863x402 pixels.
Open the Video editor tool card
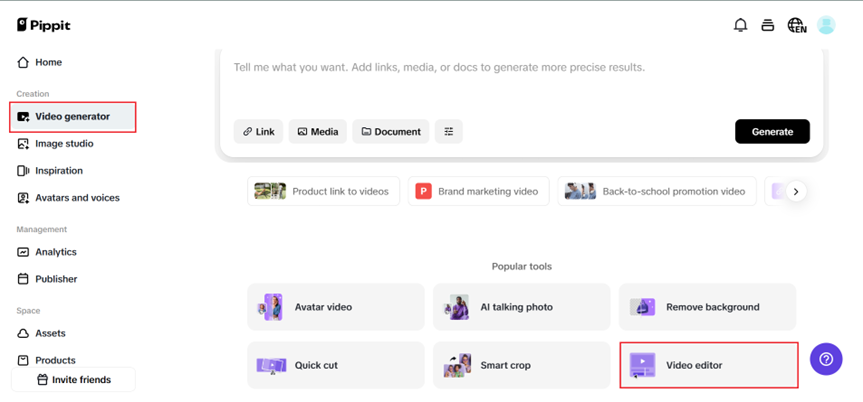coord(708,365)
